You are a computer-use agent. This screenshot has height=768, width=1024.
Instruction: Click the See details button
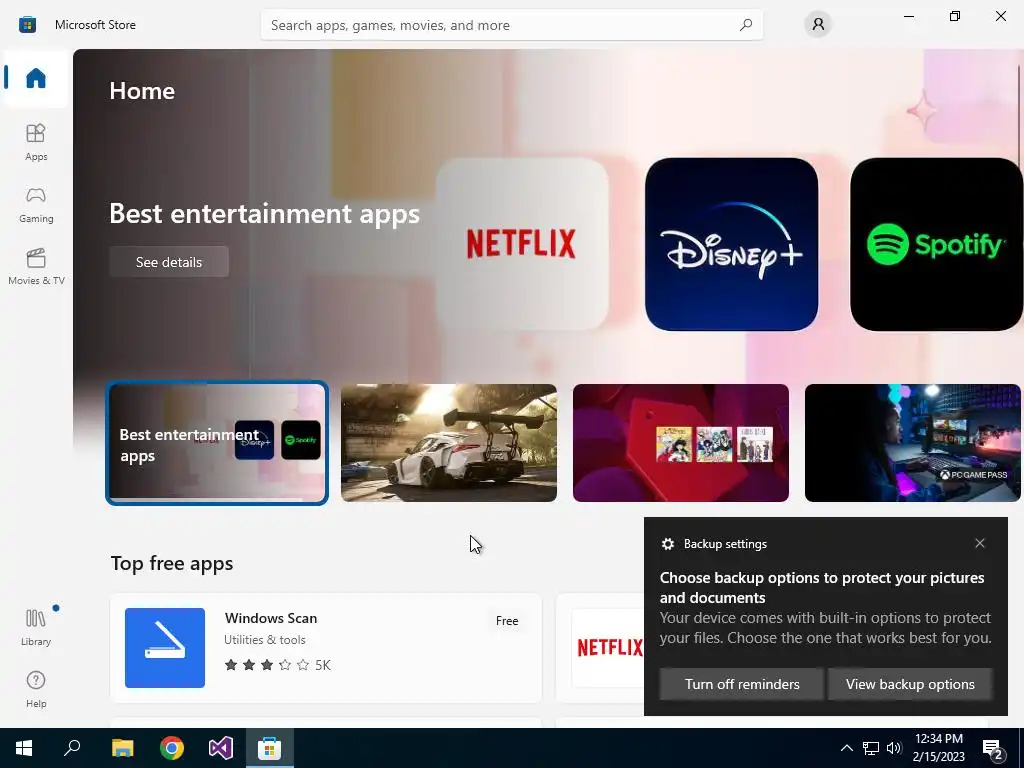point(168,262)
